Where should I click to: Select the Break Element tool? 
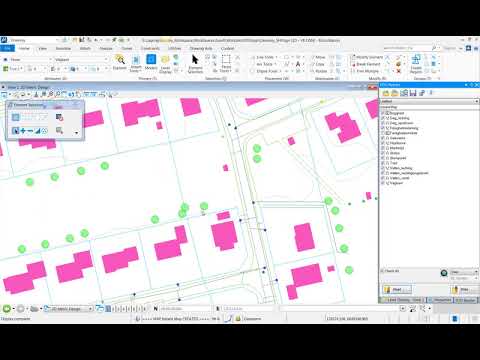tap(366, 64)
